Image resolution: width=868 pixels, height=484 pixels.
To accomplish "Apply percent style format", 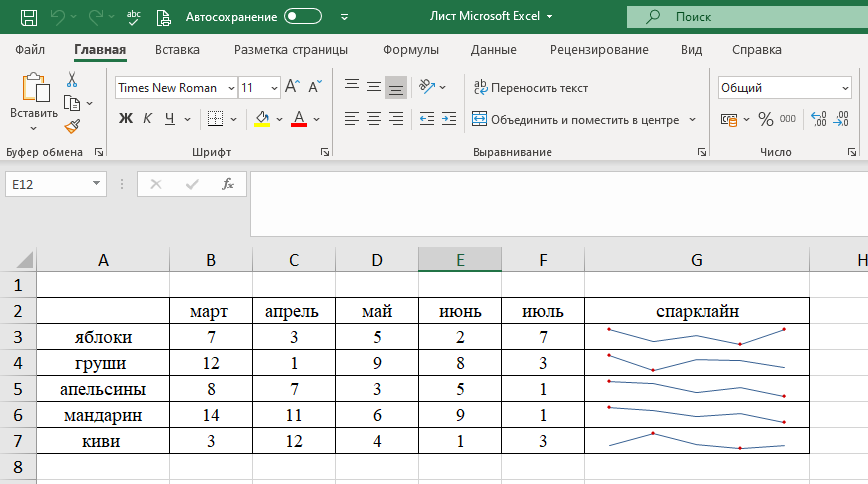I will (766, 119).
